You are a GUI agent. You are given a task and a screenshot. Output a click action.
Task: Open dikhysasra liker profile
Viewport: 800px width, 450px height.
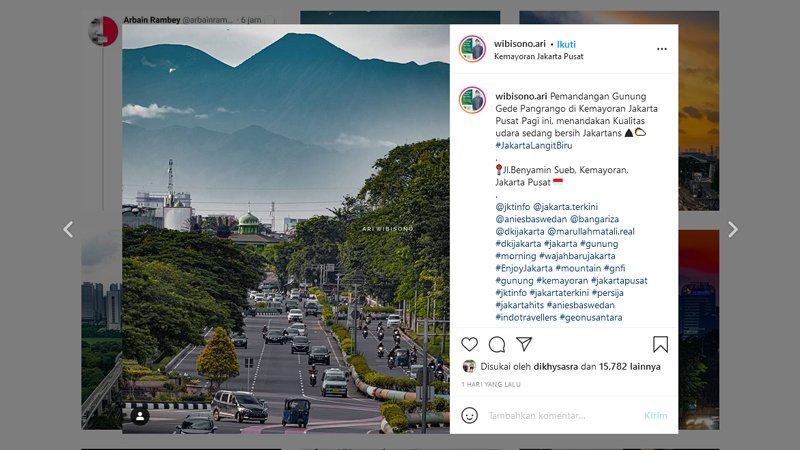[x=552, y=366]
